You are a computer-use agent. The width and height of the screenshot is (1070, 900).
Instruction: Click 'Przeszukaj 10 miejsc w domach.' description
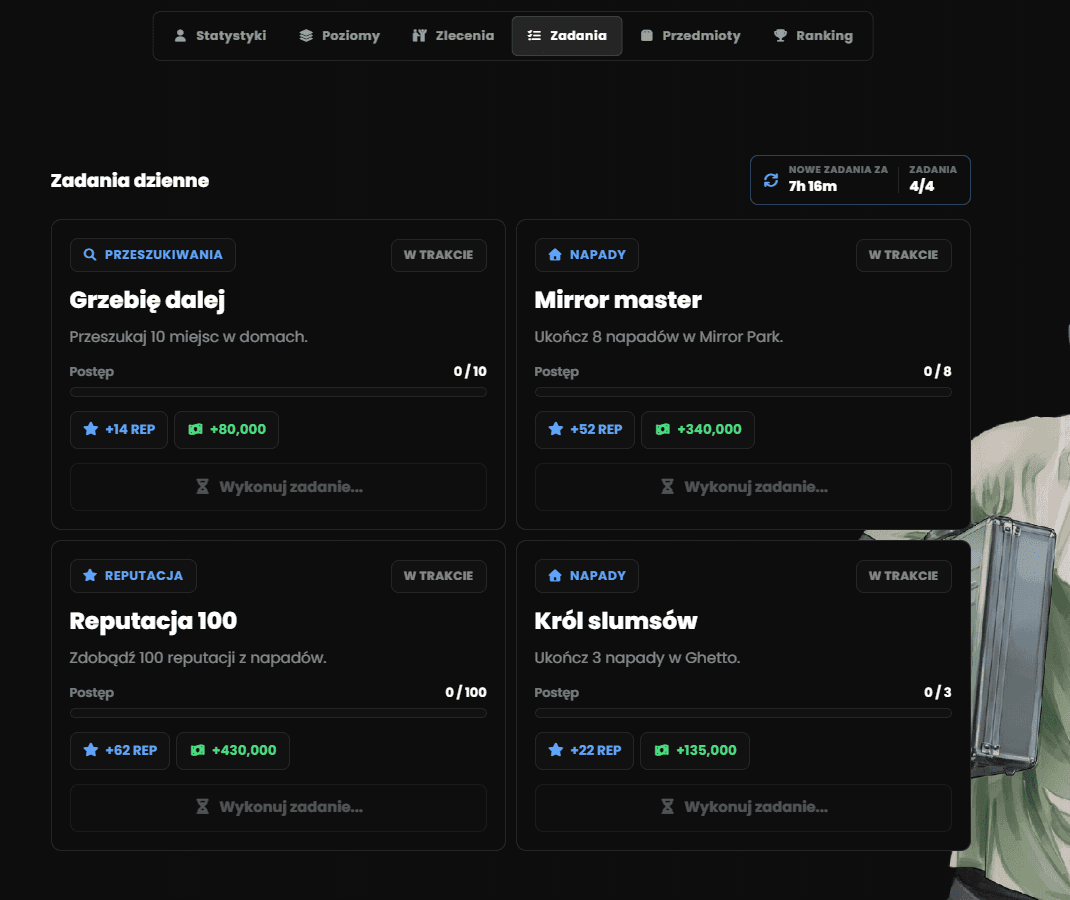[x=188, y=337]
